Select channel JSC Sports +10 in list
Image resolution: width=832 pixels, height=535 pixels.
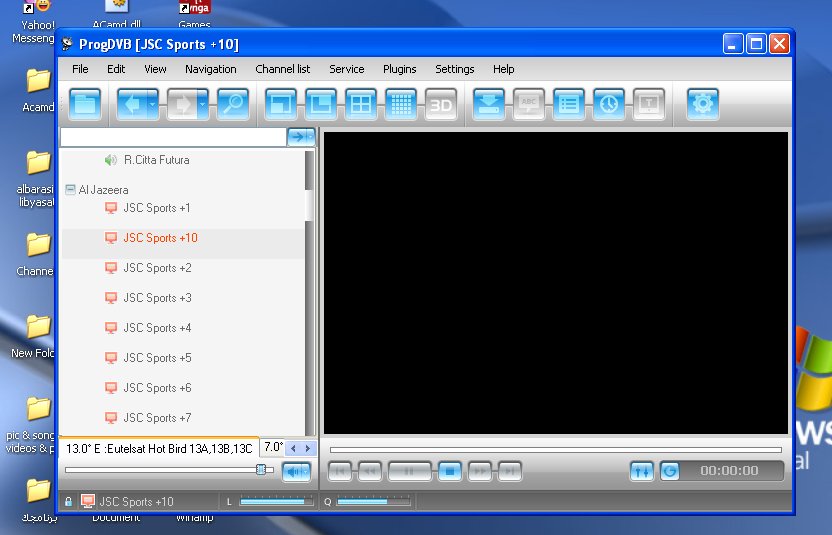160,238
